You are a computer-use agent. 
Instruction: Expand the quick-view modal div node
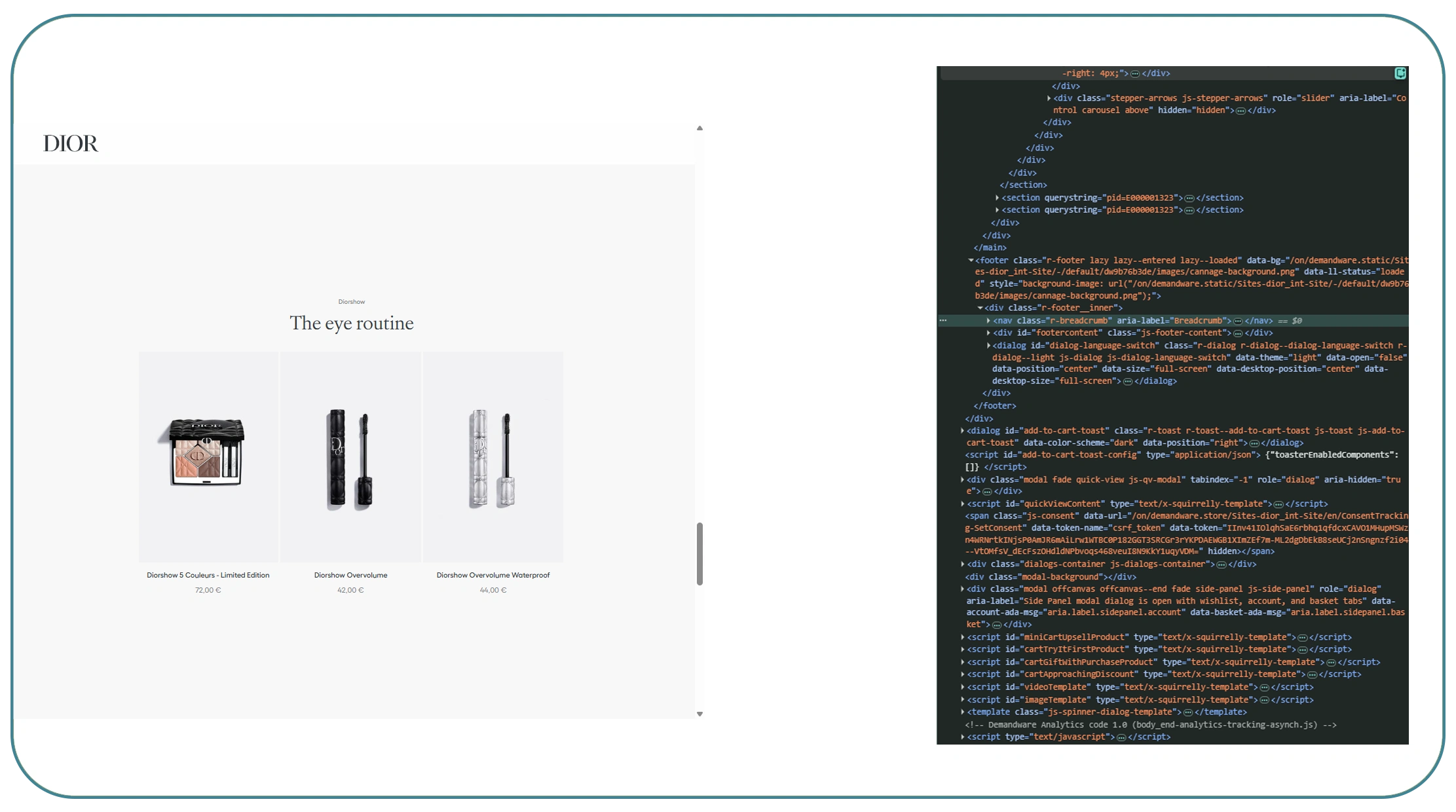click(962, 479)
